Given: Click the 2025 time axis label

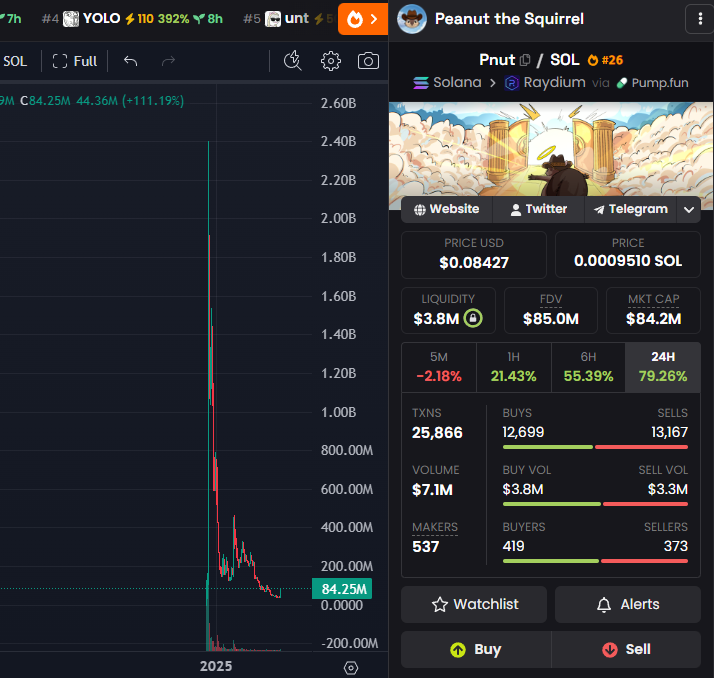Looking at the screenshot, I should click(216, 666).
